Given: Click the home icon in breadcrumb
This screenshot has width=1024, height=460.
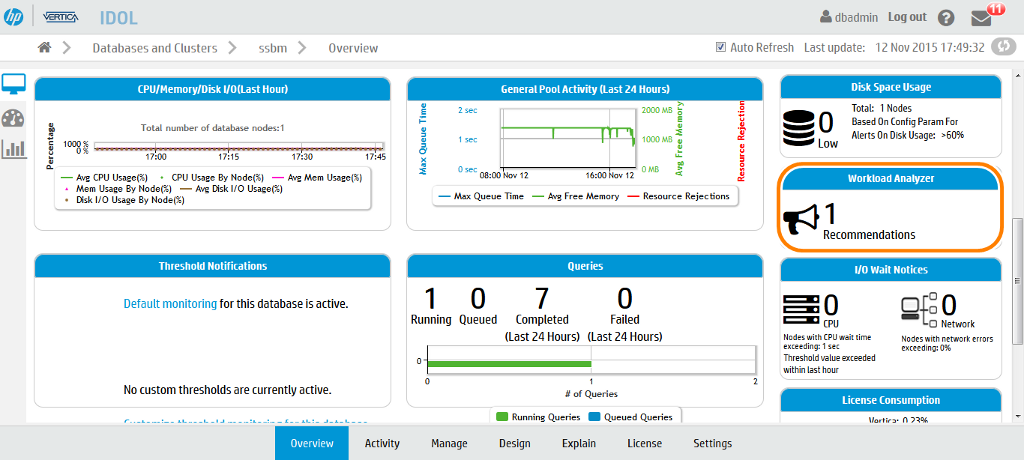Looking at the screenshot, I should click(x=44, y=47).
